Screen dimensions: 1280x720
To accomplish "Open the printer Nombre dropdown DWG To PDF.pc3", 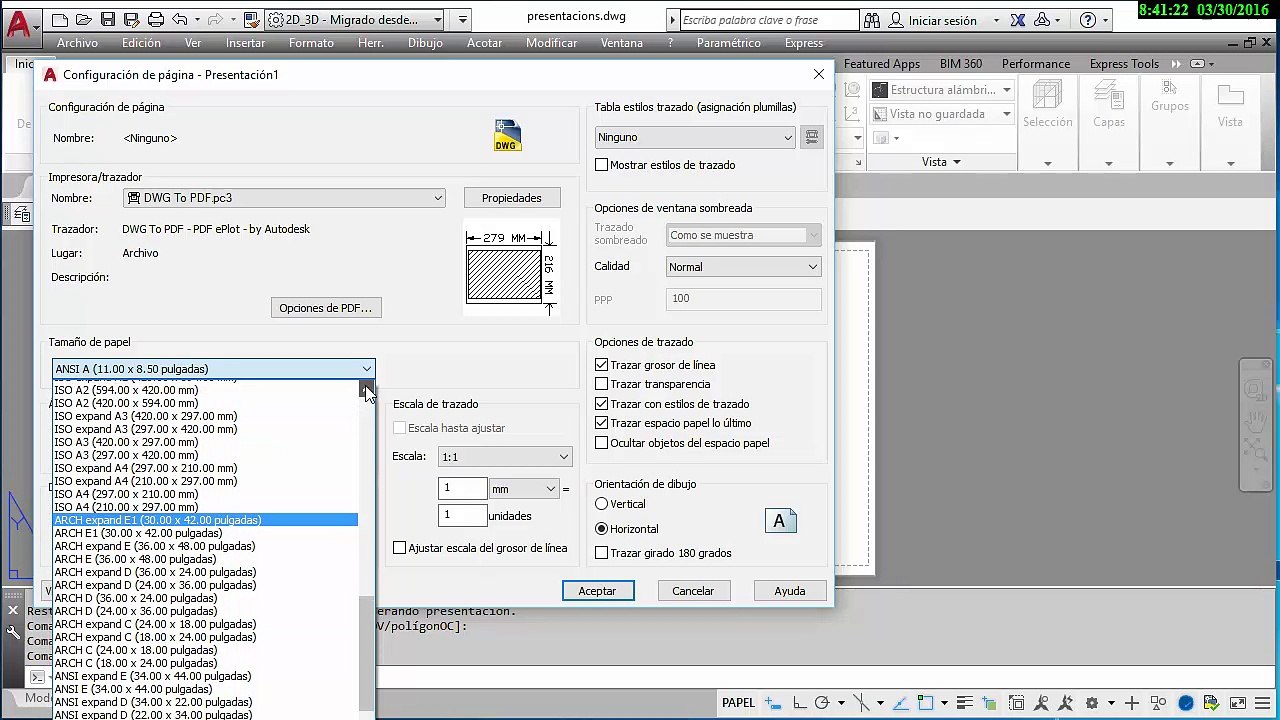I will point(284,198).
